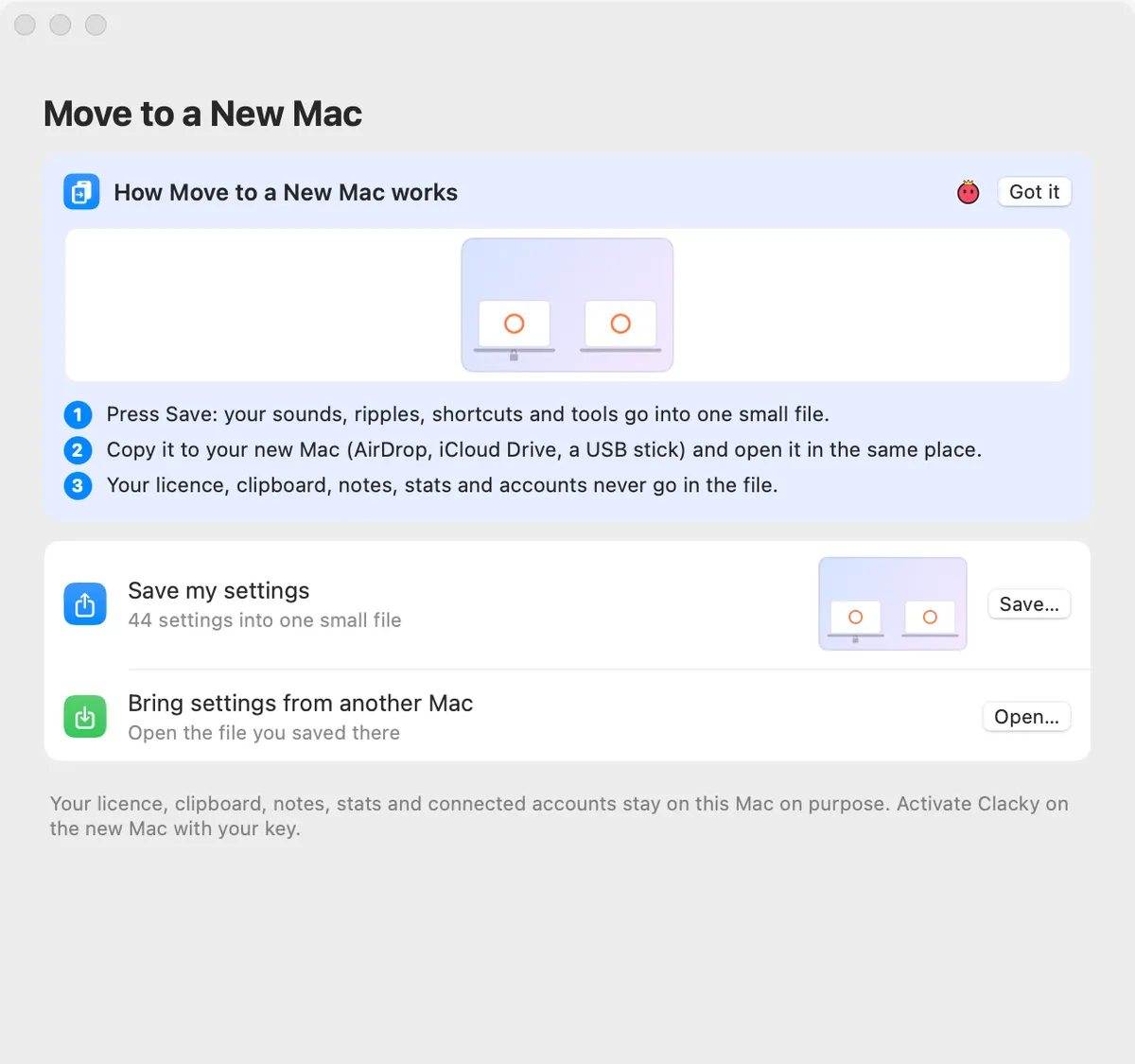The height and width of the screenshot is (1064, 1135).
Task: Click 'Open the file you saved there' text
Action: [264, 733]
